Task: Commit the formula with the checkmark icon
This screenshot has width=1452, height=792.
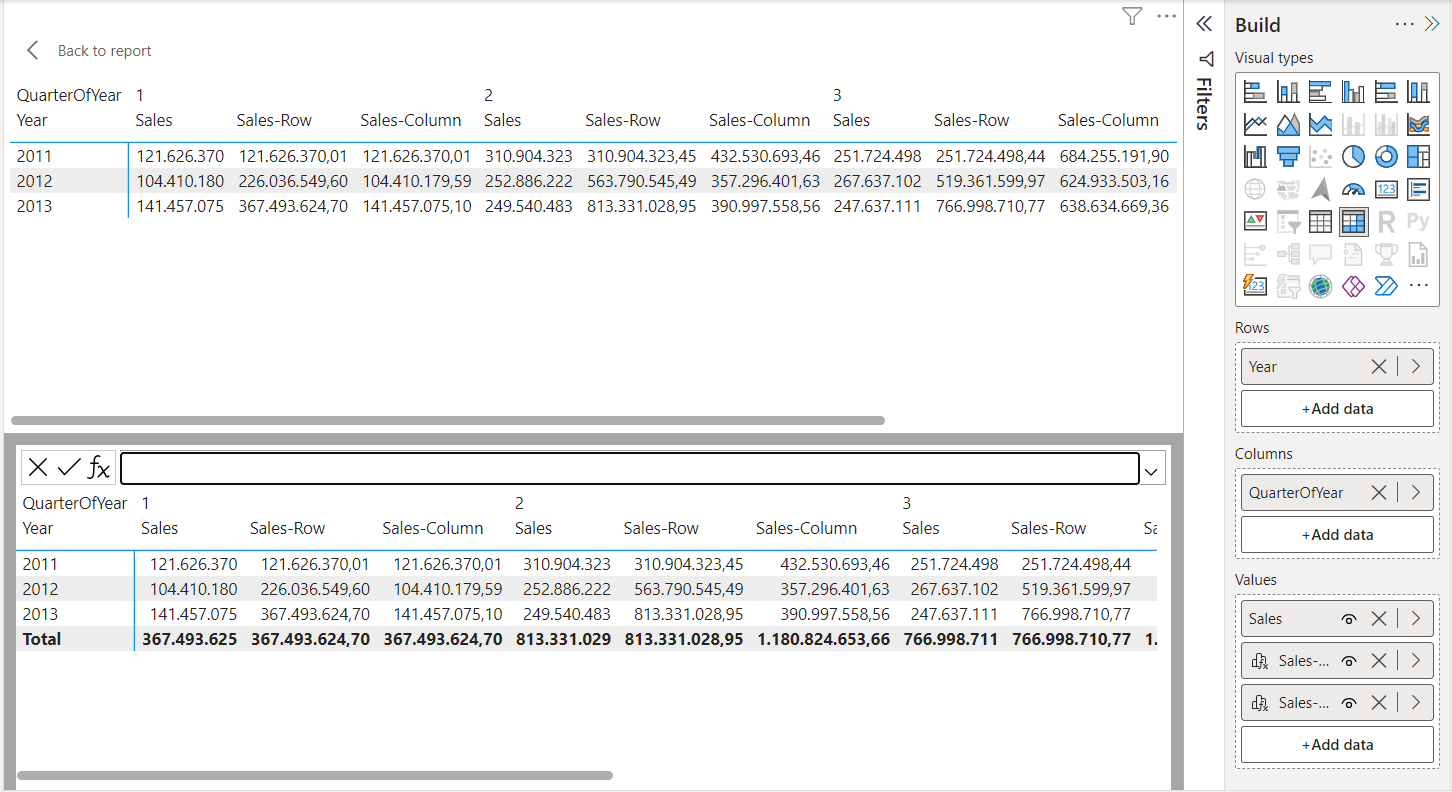Action: point(69,467)
